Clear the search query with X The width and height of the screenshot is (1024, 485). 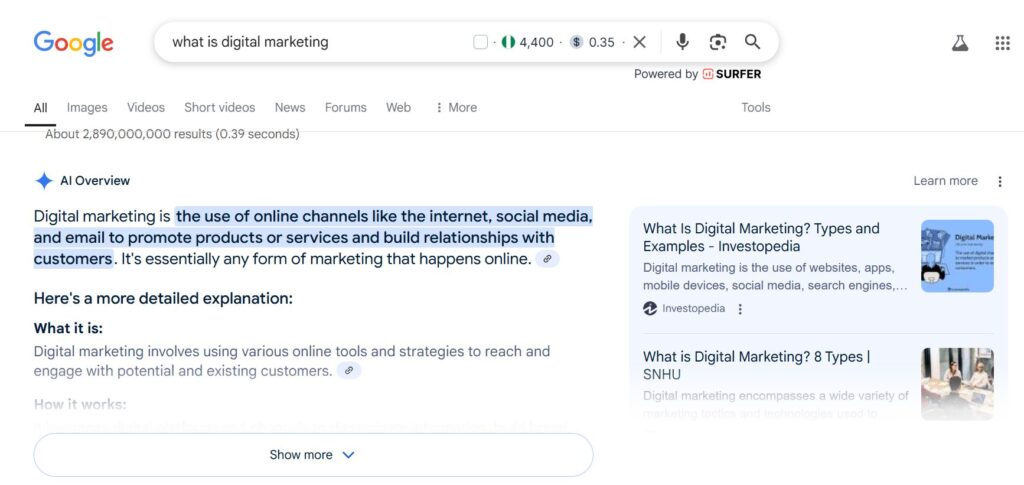640,42
